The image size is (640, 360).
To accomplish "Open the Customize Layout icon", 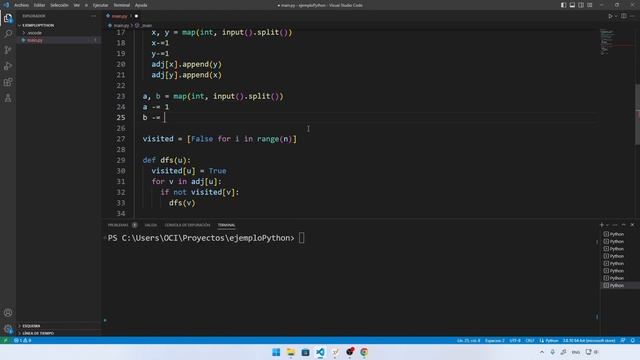I will point(590,5).
